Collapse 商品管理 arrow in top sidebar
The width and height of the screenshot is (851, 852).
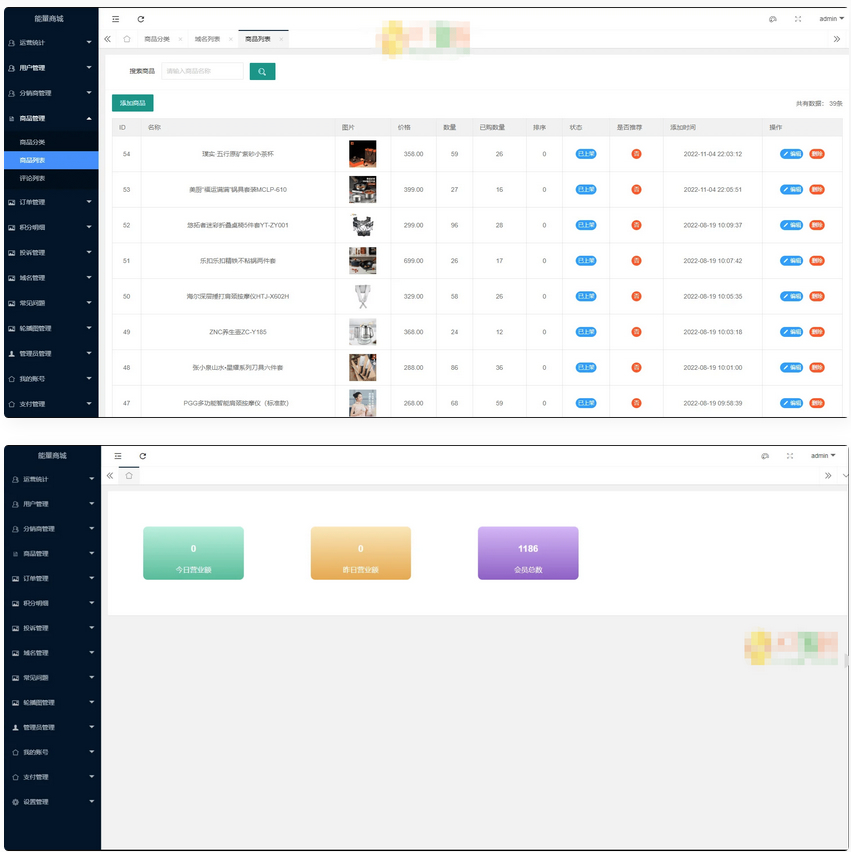pyautogui.click(x=89, y=118)
